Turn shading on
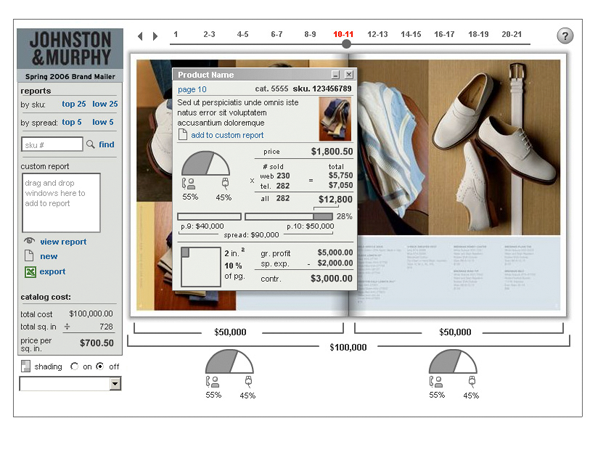This screenshot has width=600, height=450. (x=74, y=367)
